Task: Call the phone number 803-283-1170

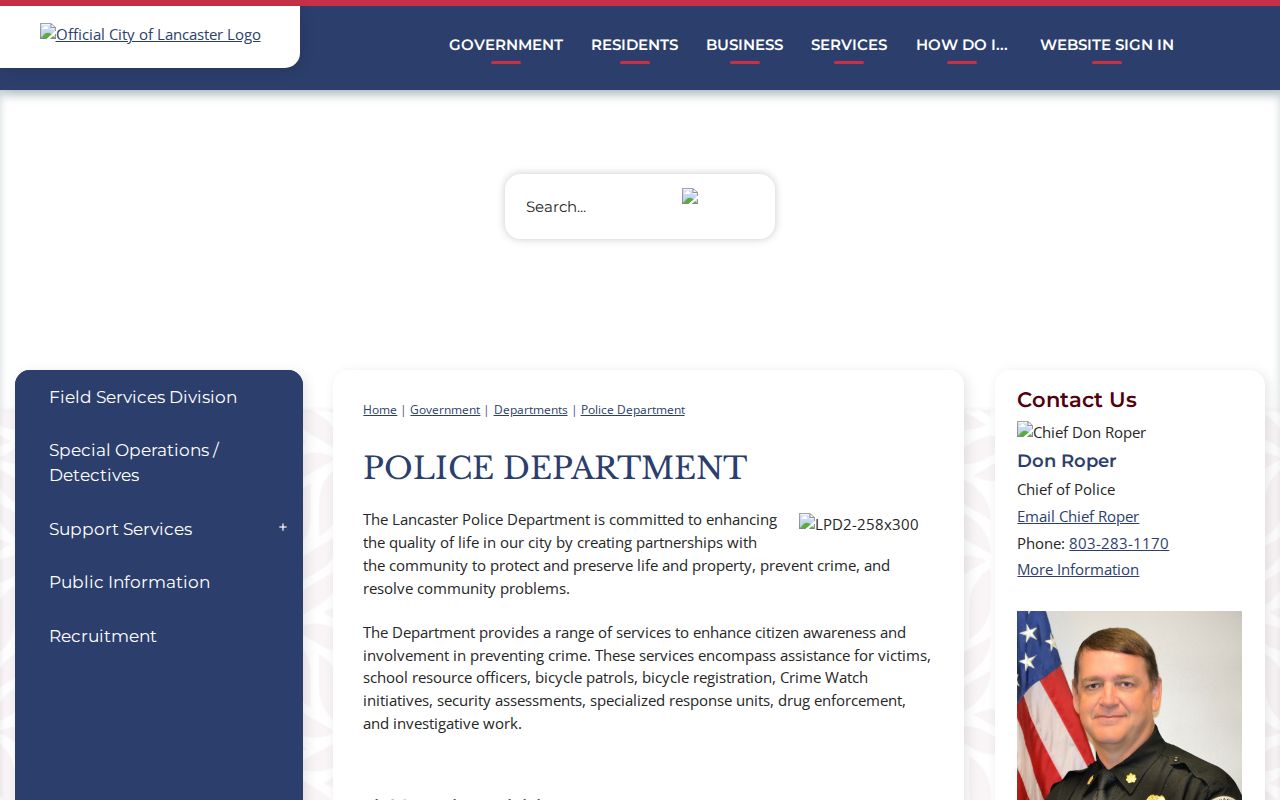Action: 1119,543
